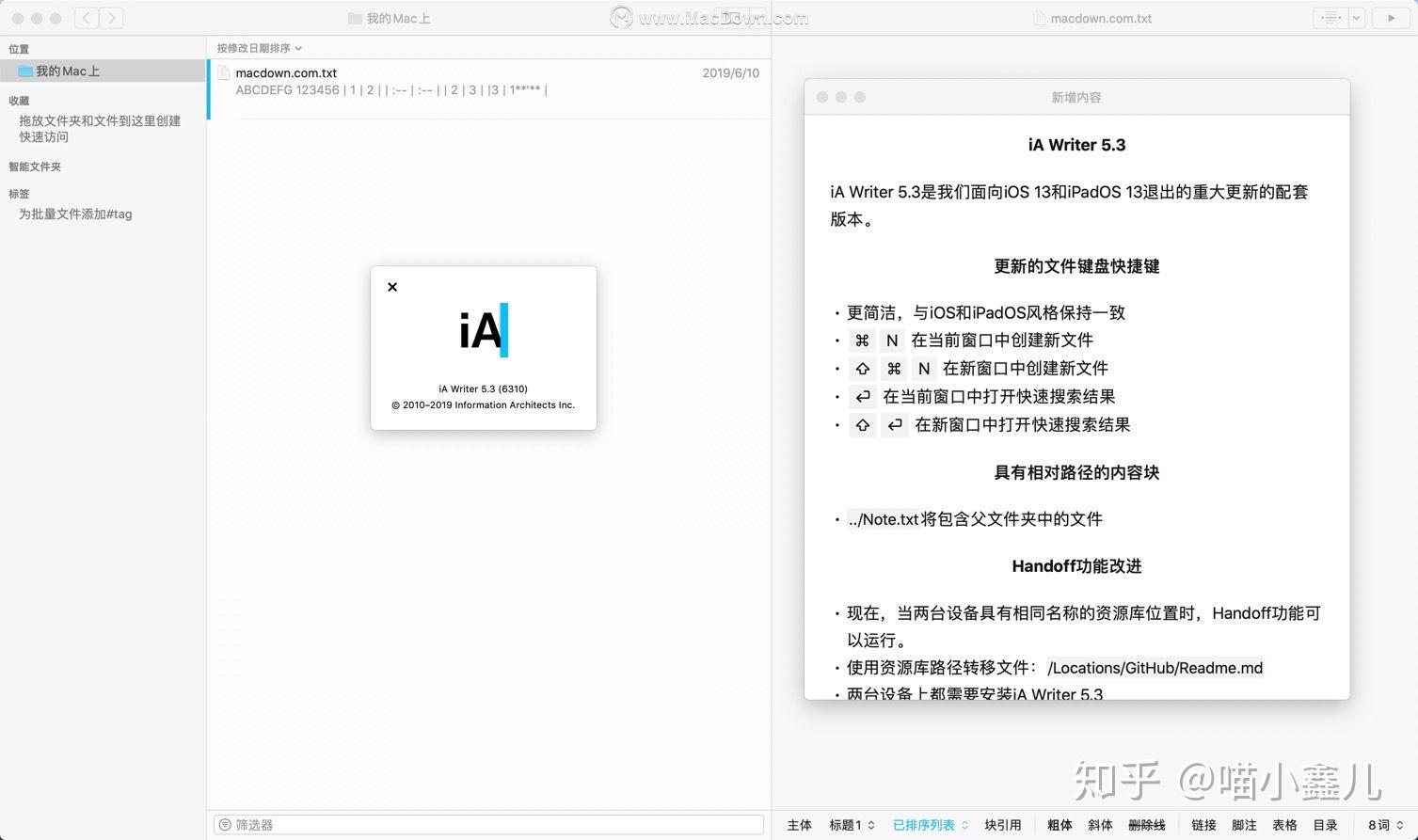Generate table of contents with 目录

click(1323, 825)
